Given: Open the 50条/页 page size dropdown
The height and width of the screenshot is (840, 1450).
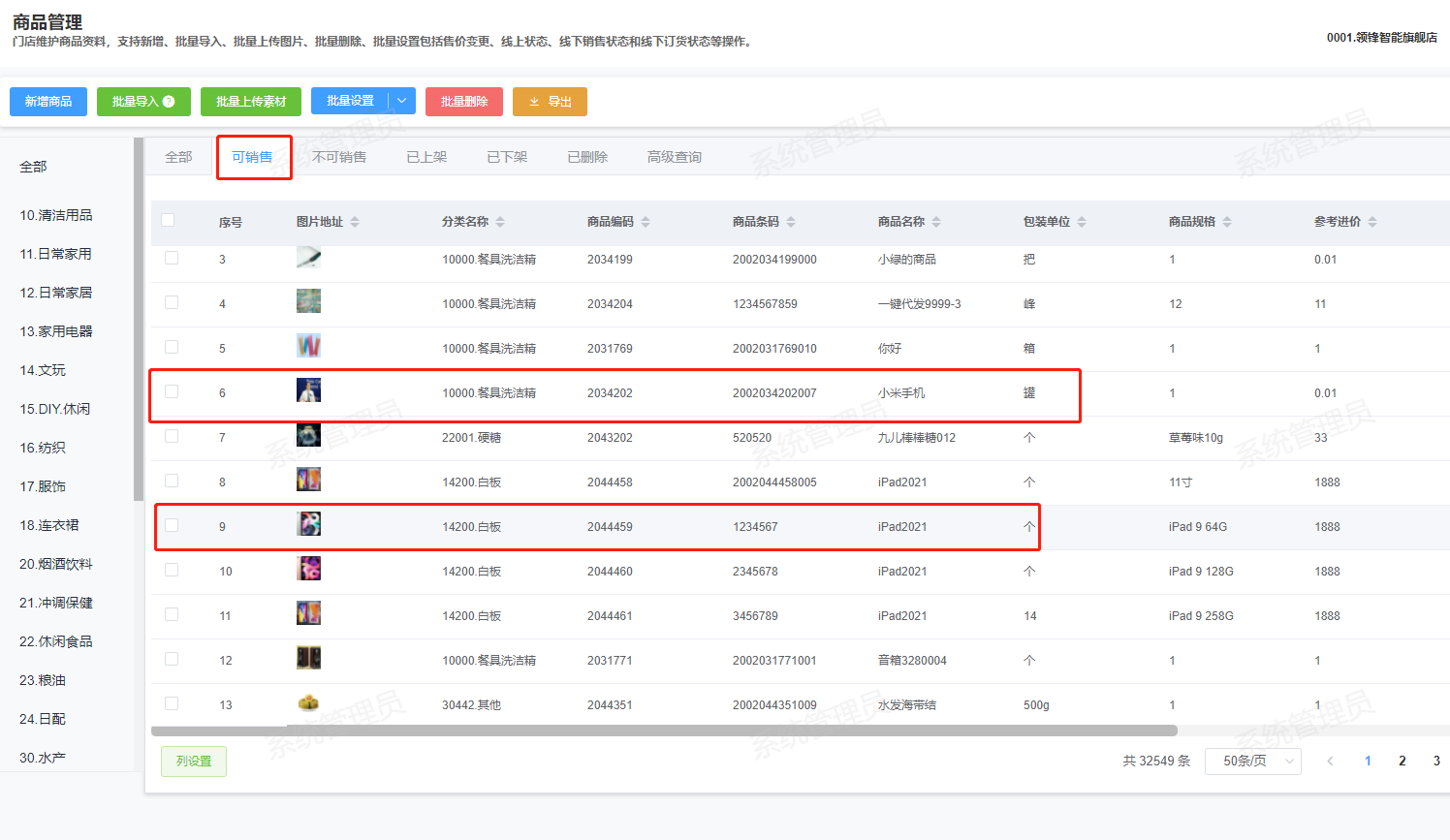Looking at the screenshot, I should 1252,762.
